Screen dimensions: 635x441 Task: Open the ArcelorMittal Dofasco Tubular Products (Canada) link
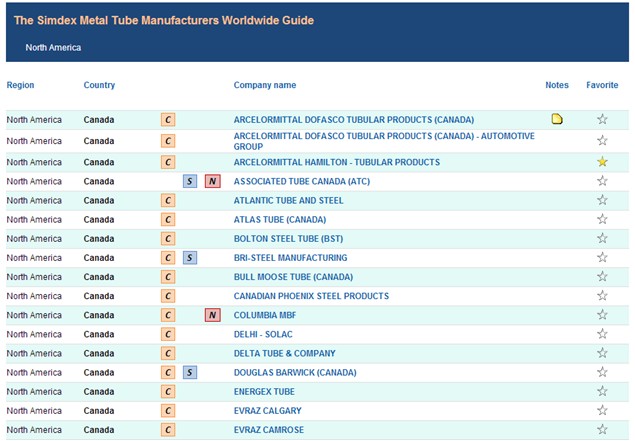pos(354,120)
